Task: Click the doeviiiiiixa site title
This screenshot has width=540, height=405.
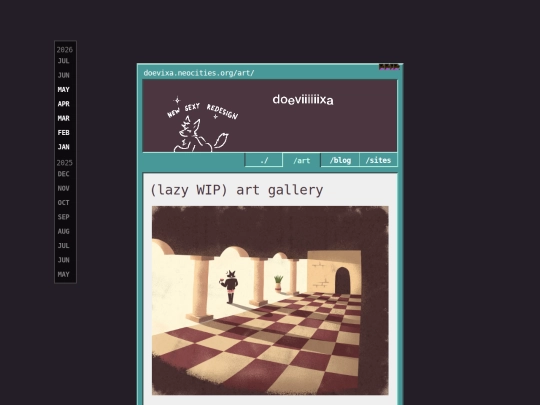Action: pyautogui.click(x=303, y=100)
